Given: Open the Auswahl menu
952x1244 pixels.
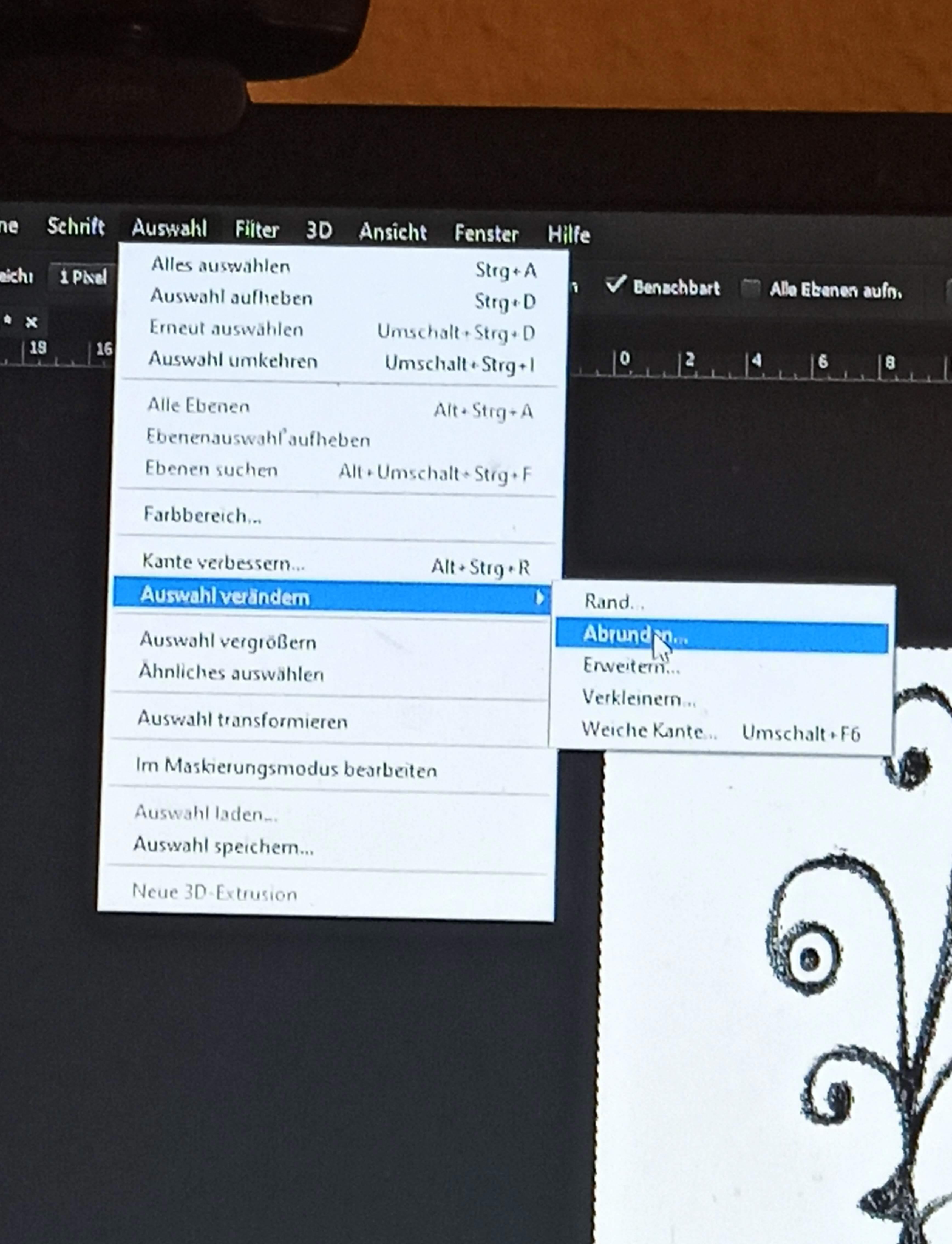Looking at the screenshot, I should click(x=169, y=228).
